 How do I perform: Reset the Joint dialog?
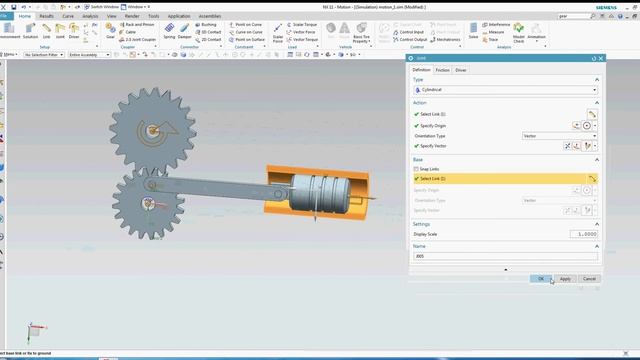point(594,58)
